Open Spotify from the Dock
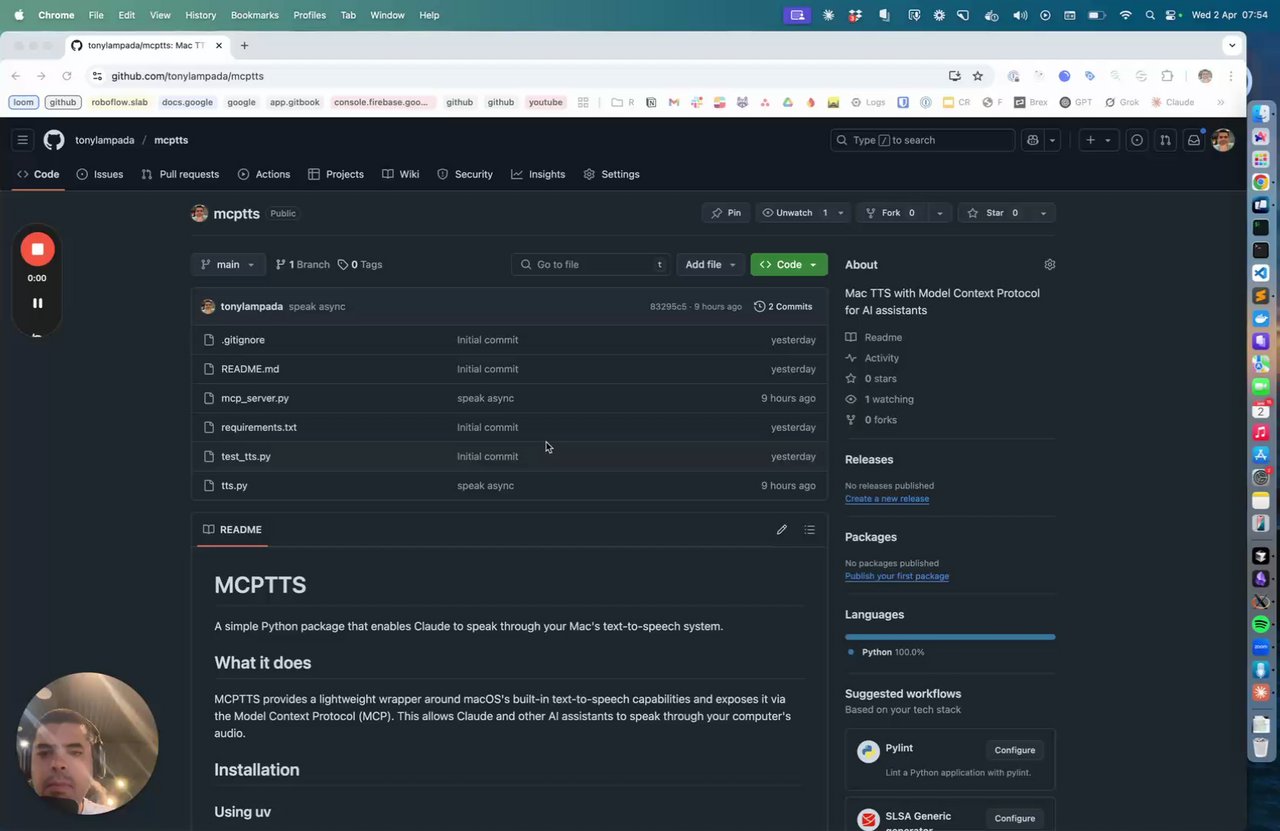 click(1261, 625)
